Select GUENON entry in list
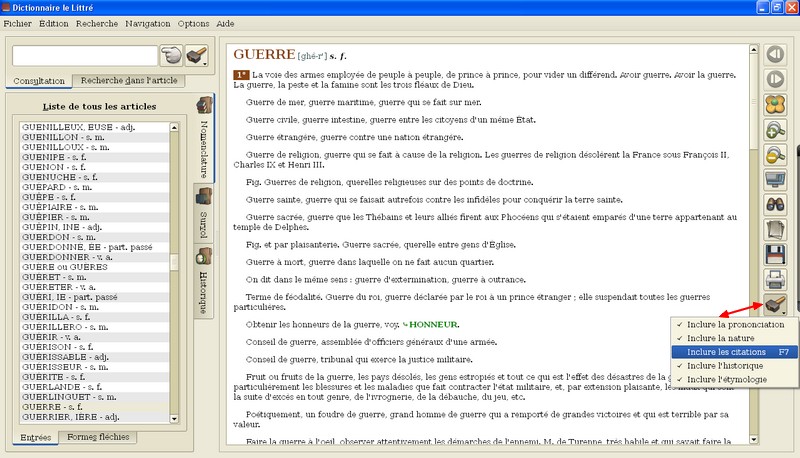This screenshot has width=800, height=458. click(94, 167)
